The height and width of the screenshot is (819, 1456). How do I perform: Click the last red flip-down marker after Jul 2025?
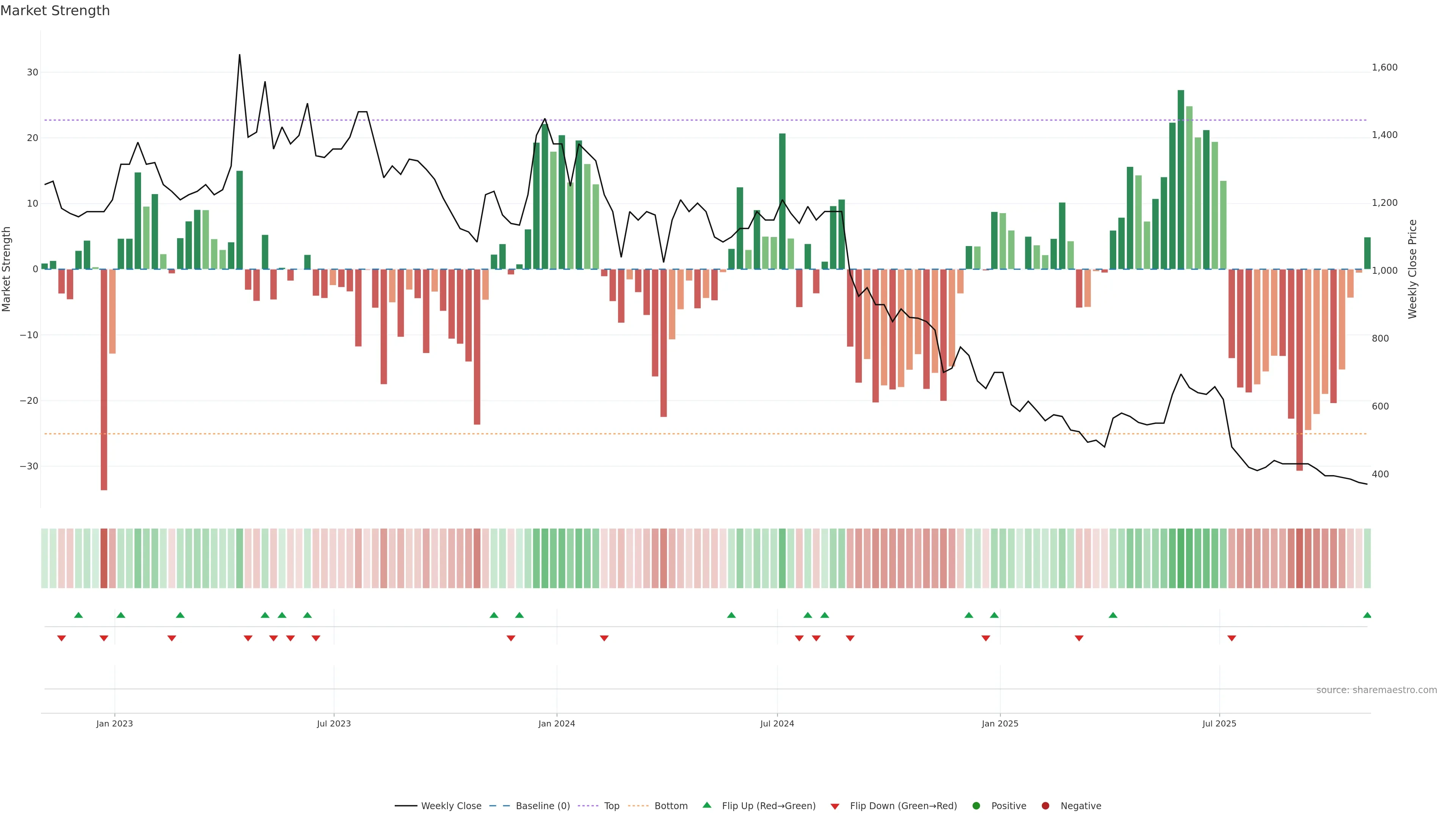(x=1232, y=638)
